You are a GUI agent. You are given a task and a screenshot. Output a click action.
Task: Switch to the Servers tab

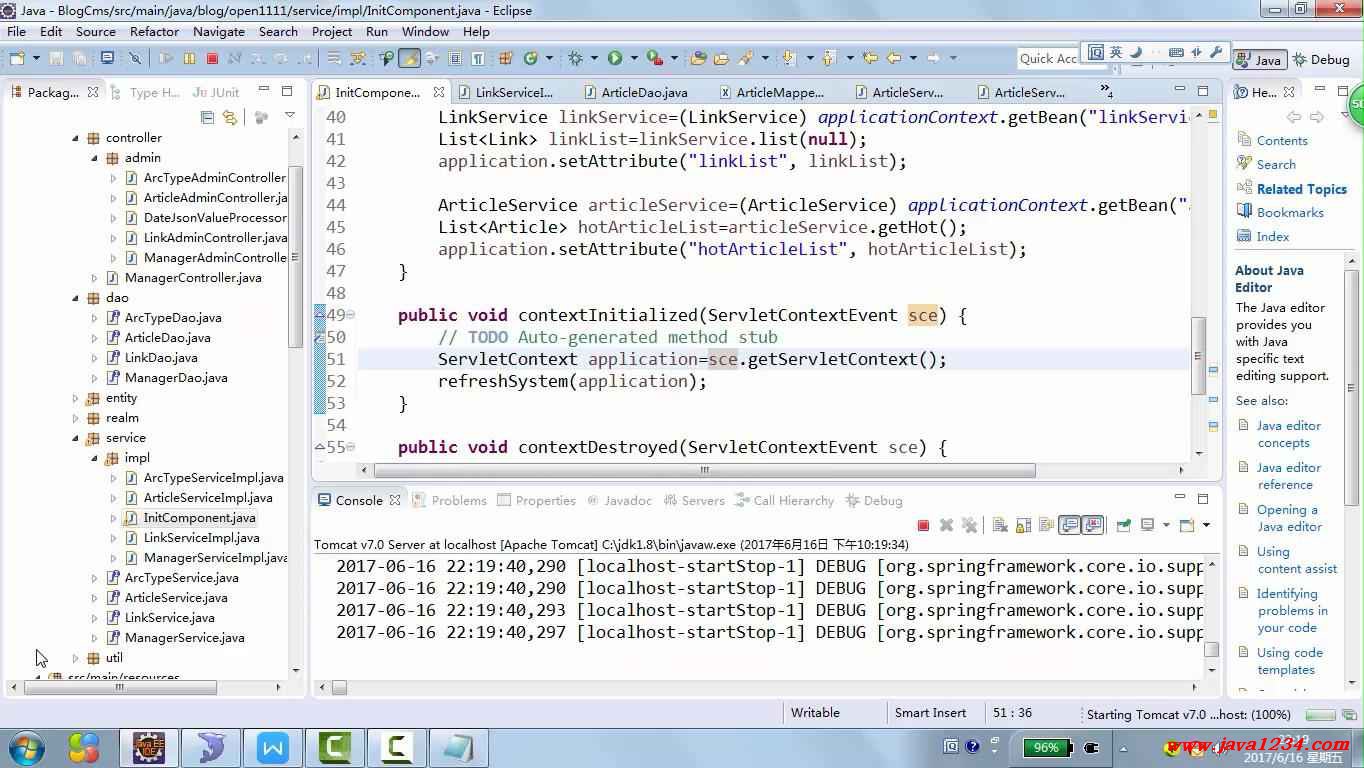coord(694,501)
